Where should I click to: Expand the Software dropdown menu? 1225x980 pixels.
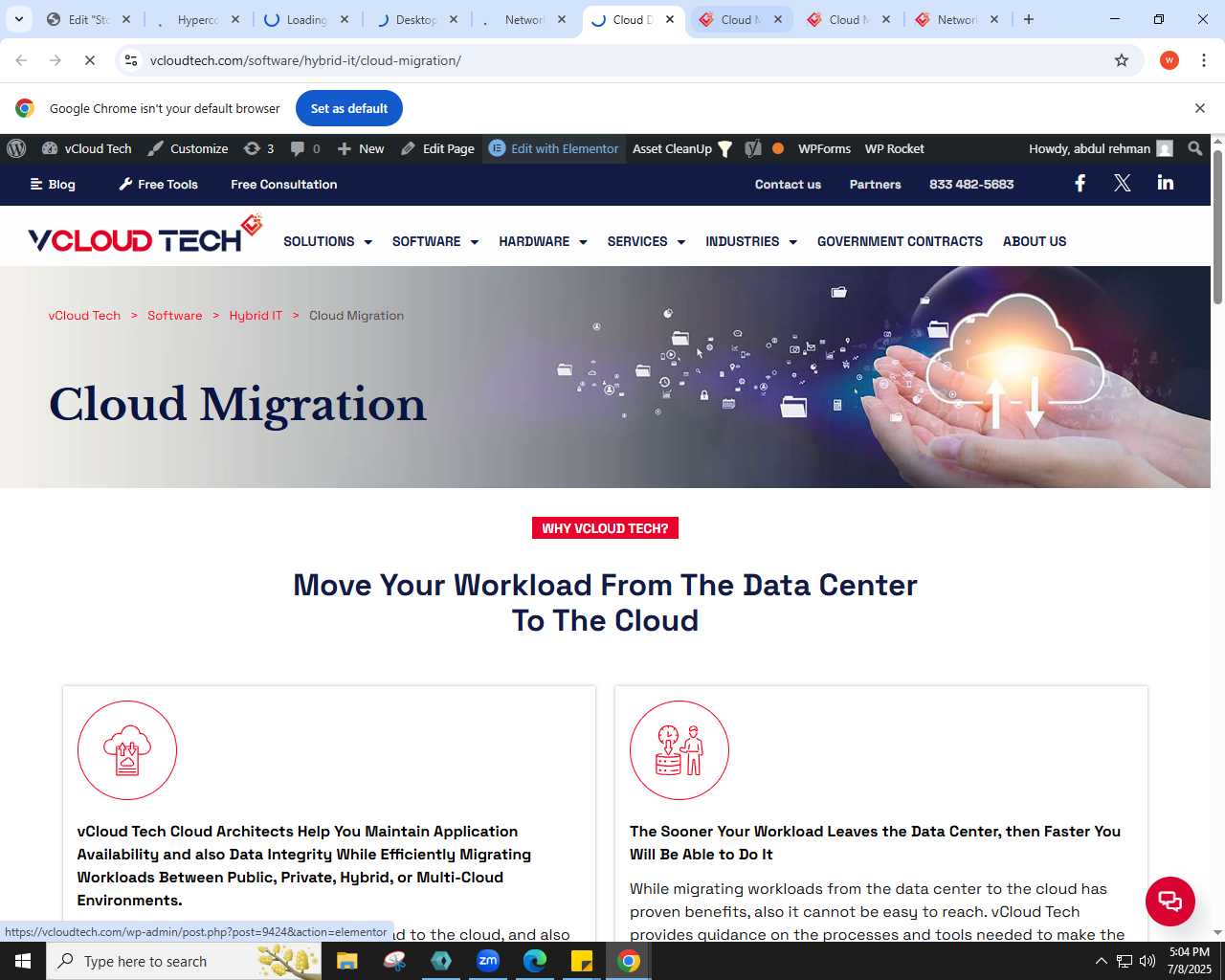[435, 241]
